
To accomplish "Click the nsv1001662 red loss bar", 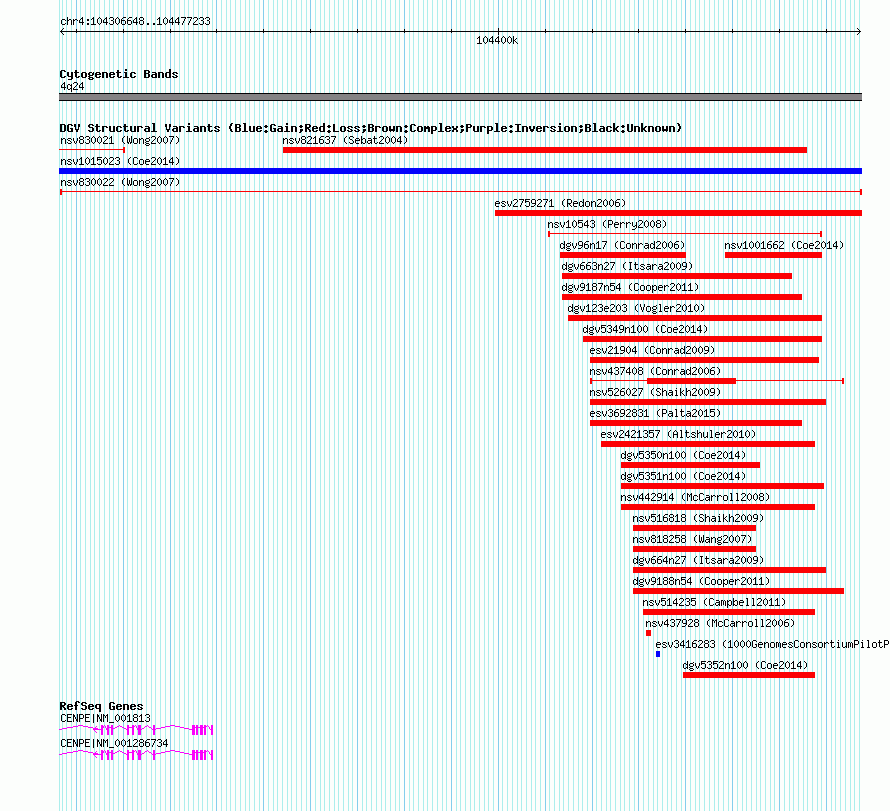I will pyautogui.click(x=774, y=255).
